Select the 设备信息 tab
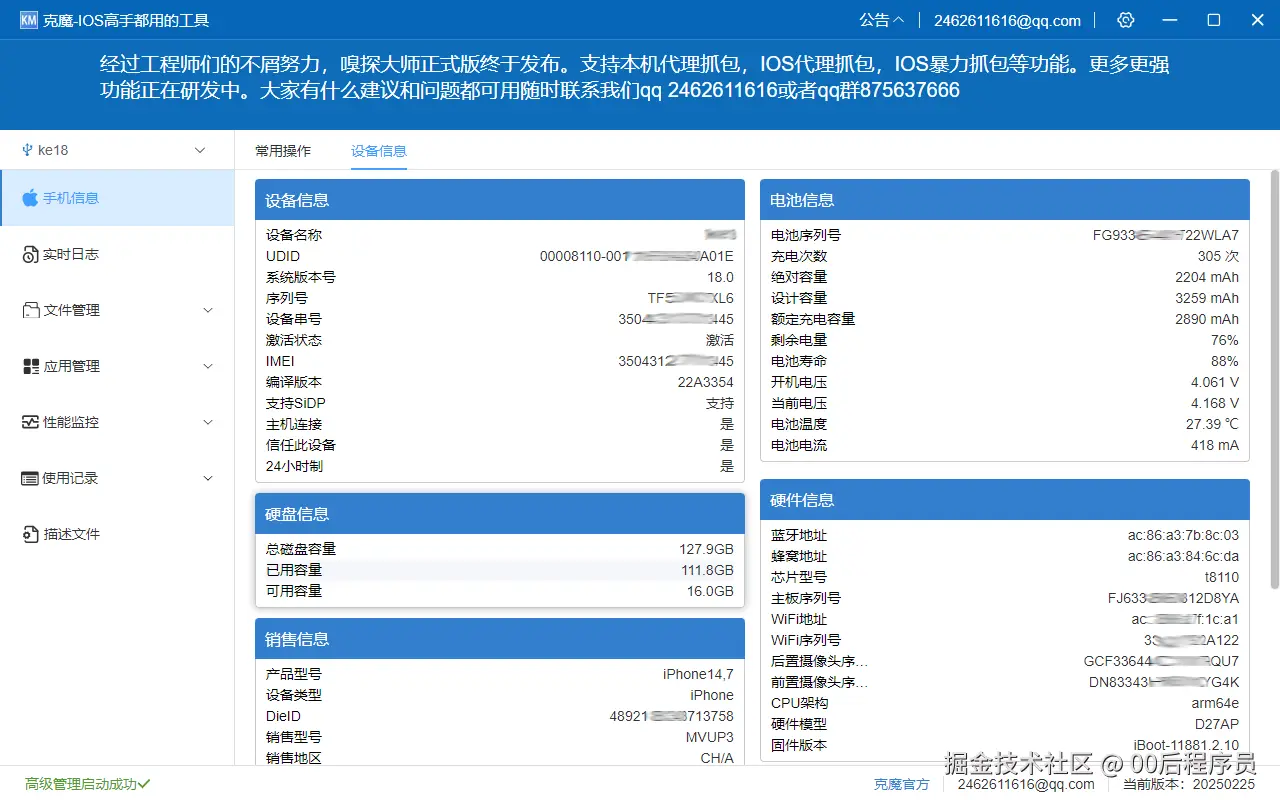 coord(378,151)
